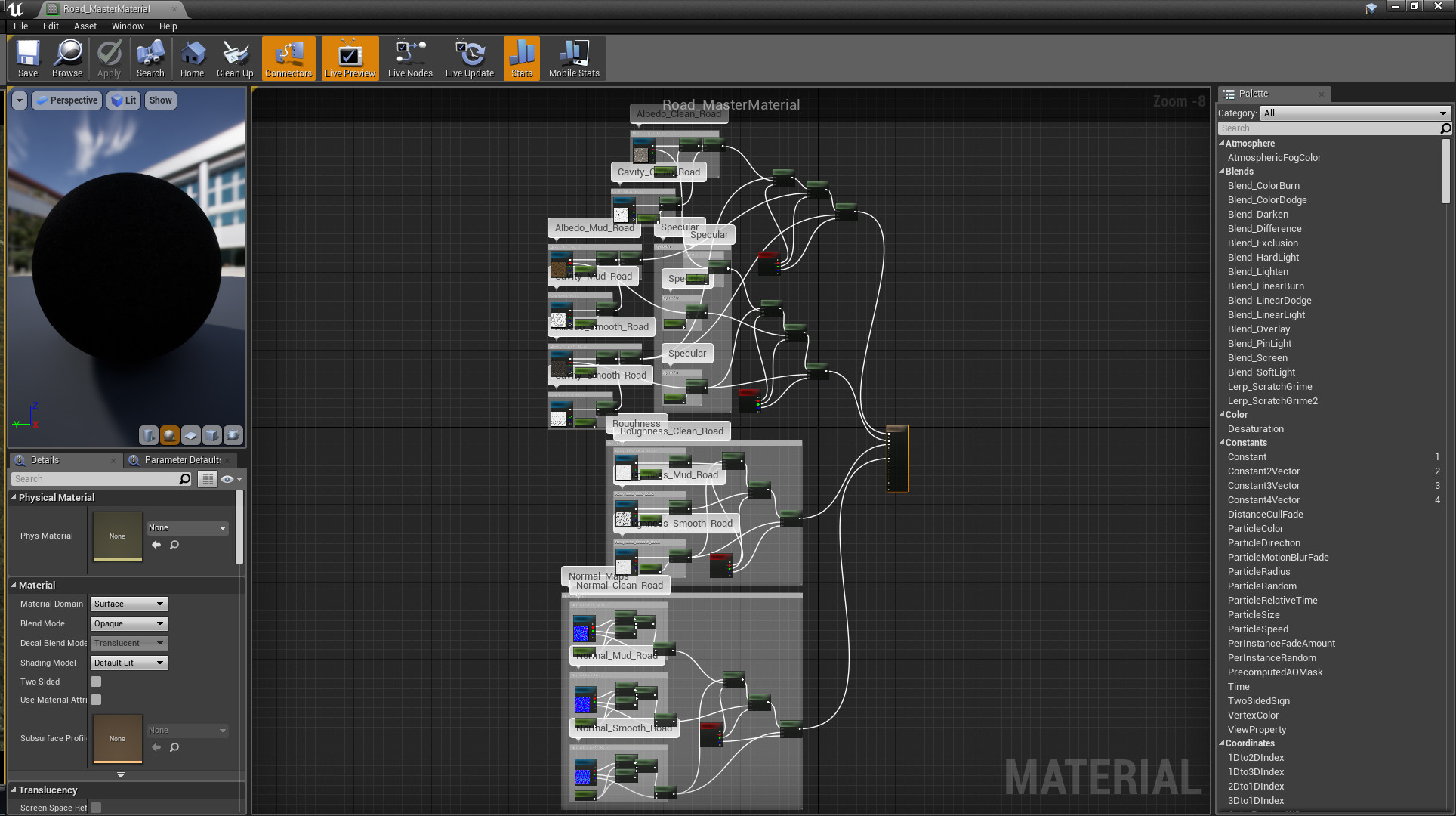
Task: Find the Phys Material asset in the browser
Action: (x=174, y=545)
